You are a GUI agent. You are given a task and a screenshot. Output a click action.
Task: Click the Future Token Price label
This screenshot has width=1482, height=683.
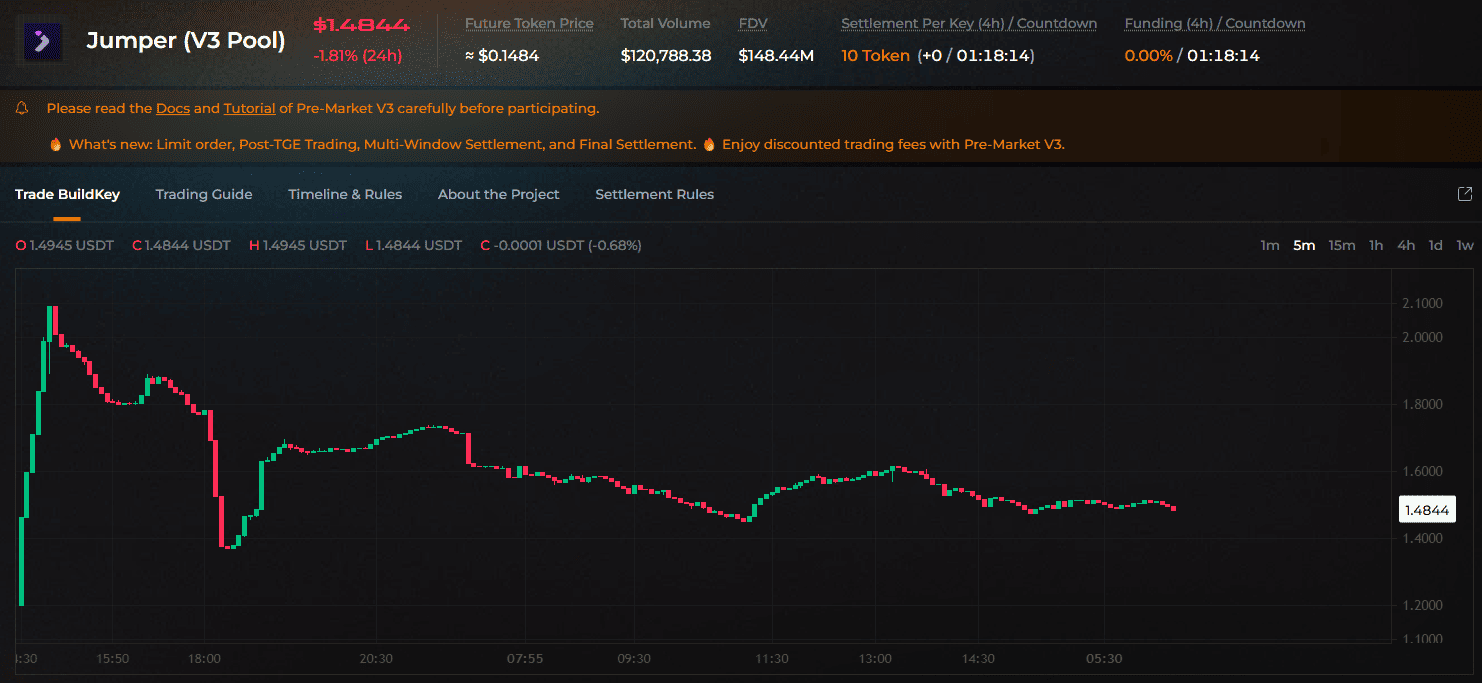tap(529, 23)
